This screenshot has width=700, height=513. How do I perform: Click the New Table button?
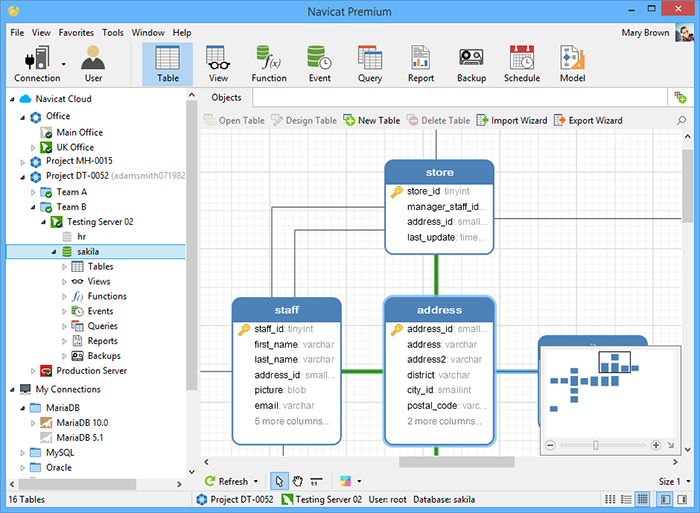pyautogui.click(x=371, y=121)
